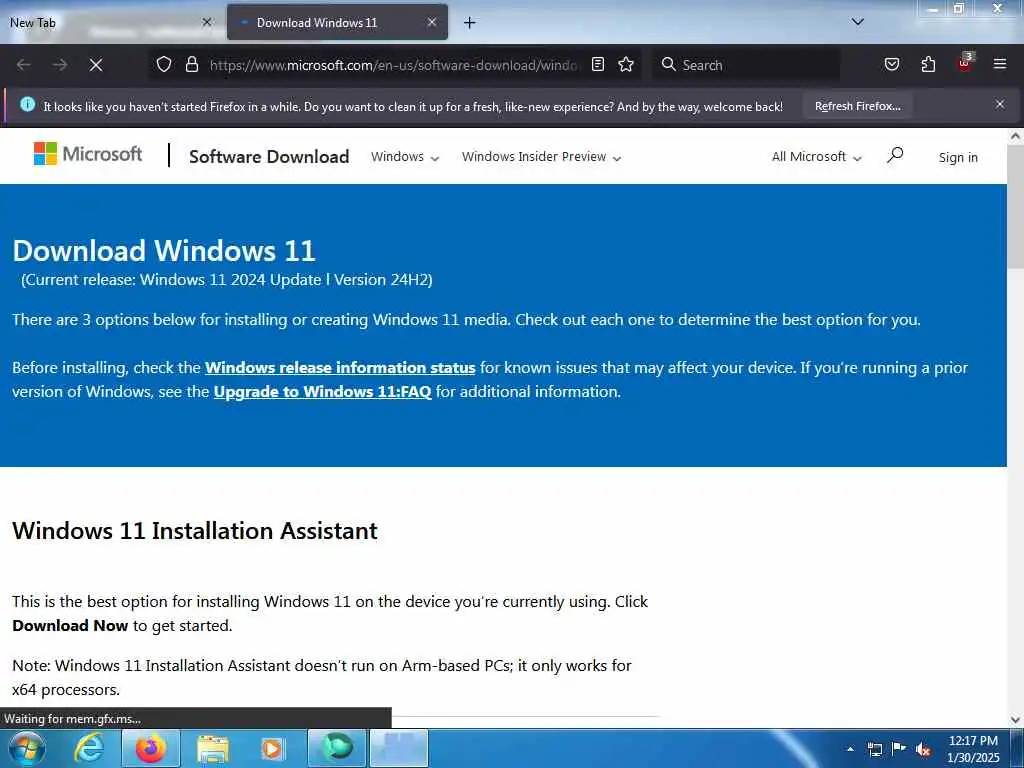Bookmark this page with the star

click(x=626, y=65)
